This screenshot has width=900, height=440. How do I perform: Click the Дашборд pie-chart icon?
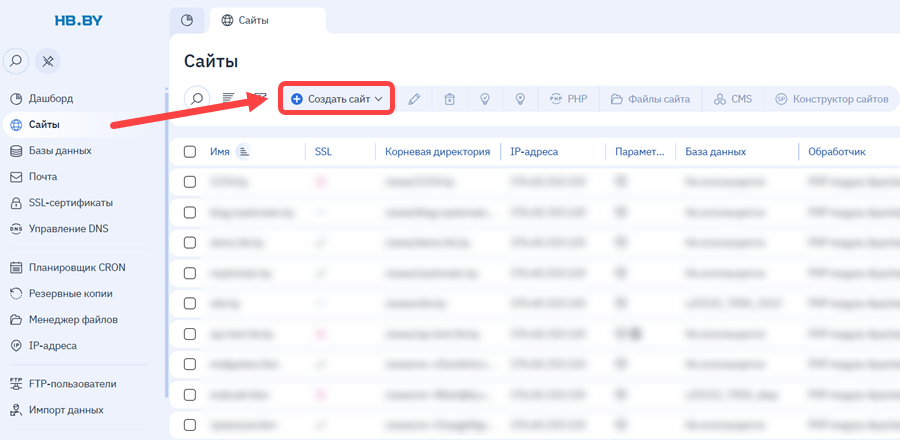pyautogui.click(x=16, y=99)
